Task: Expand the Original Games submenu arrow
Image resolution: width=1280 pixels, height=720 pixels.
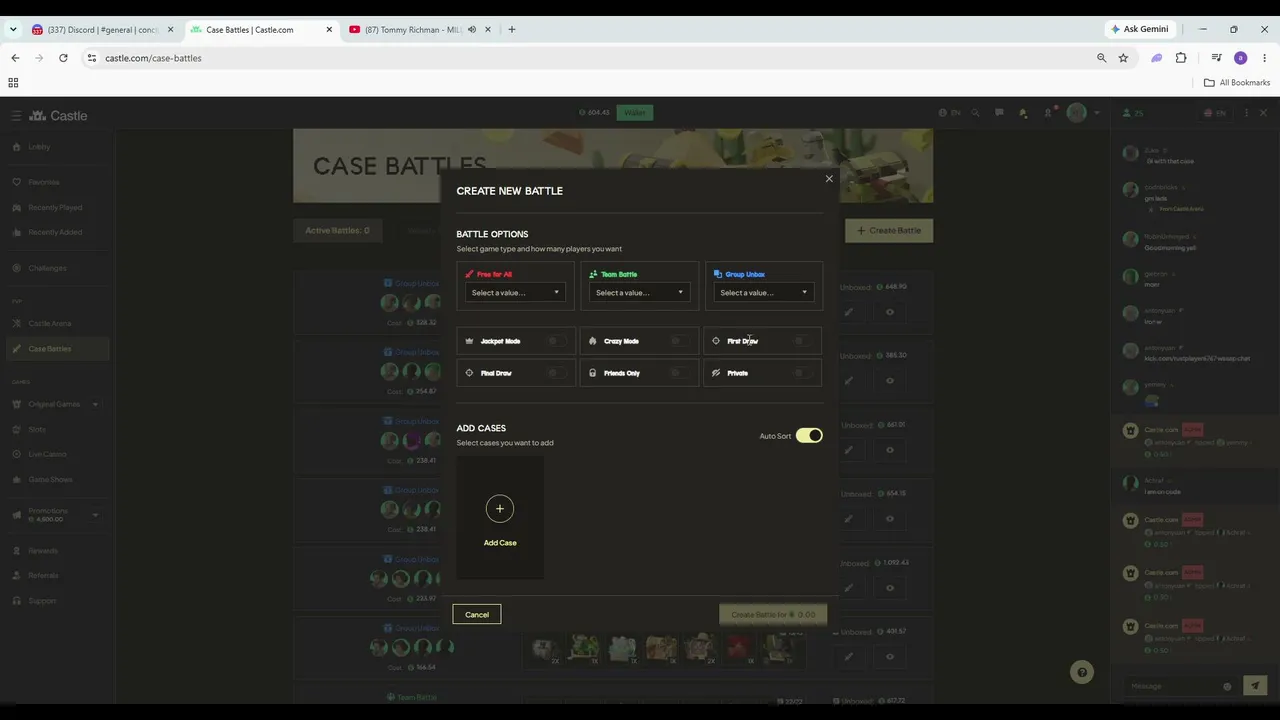Action: click(95, 404)
